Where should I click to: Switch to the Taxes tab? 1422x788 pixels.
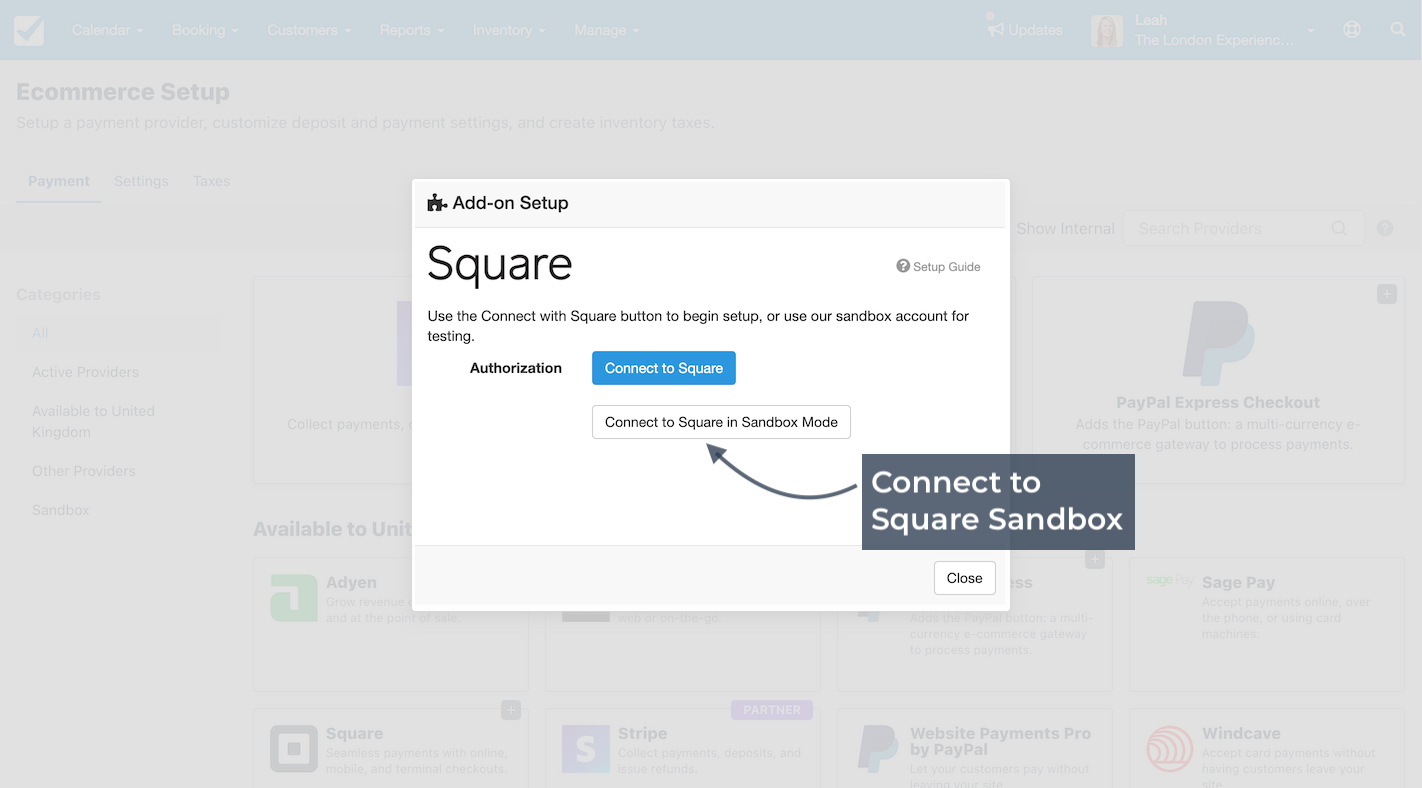pos(212,181)
